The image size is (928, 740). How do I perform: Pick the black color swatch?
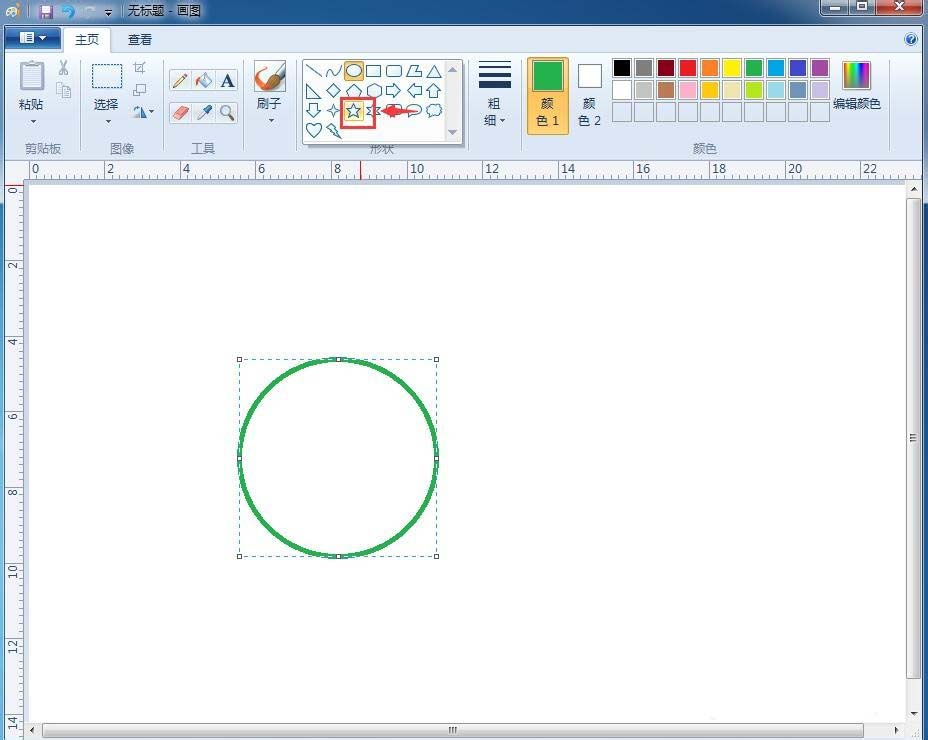(622, 68)
